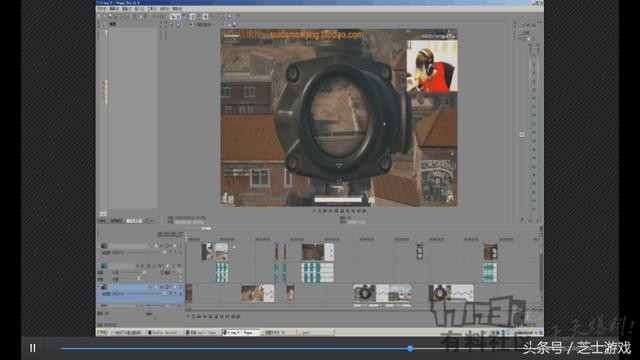
Task: Click the blue video progress handle
Action: [x=410, y=348]
